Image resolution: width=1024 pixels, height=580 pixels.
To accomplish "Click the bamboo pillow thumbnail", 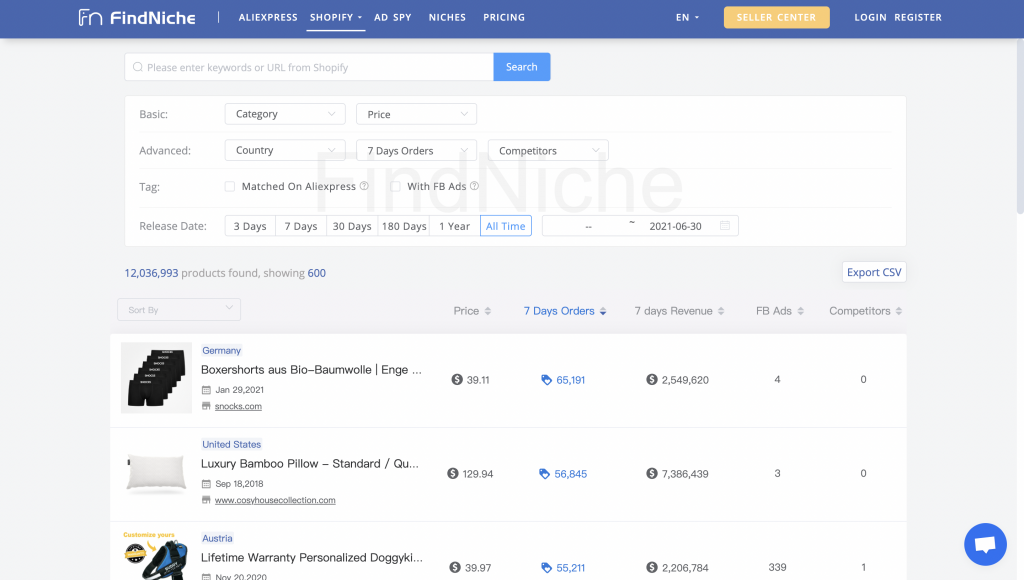I will 156,473.
